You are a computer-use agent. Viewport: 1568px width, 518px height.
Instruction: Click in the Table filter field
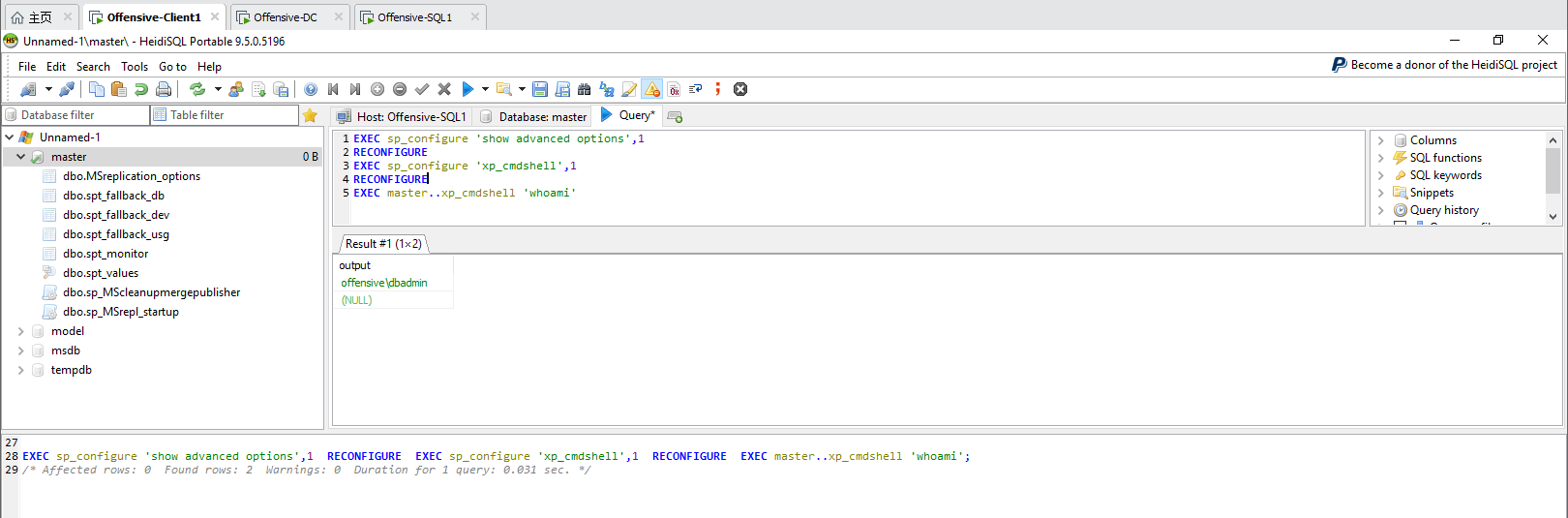[x=225, y=115]
